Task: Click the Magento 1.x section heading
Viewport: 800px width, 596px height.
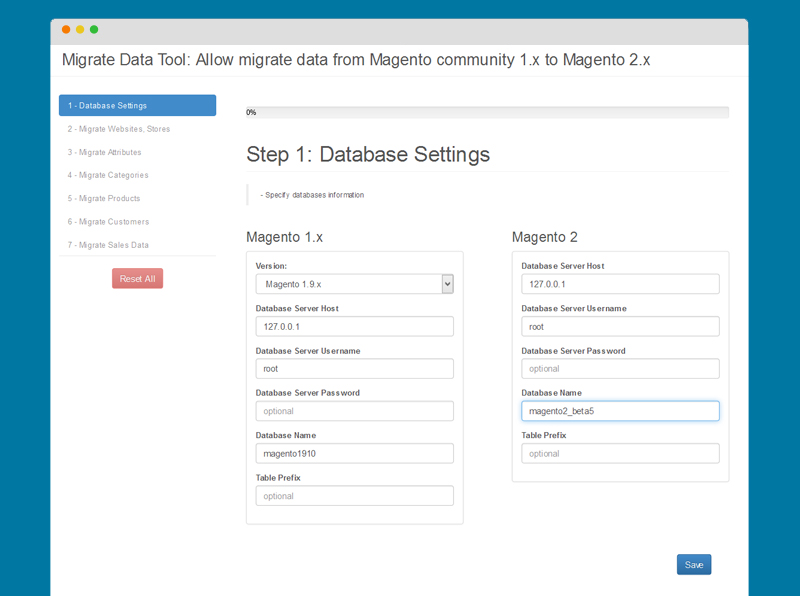Action: [x=284, y=237]
